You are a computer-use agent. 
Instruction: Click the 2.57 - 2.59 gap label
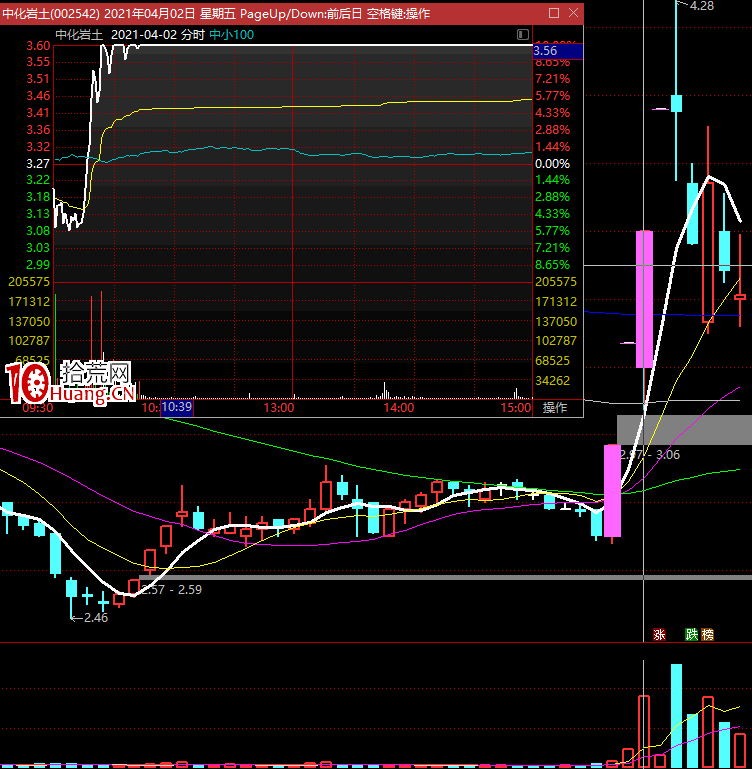coord(171,590)
